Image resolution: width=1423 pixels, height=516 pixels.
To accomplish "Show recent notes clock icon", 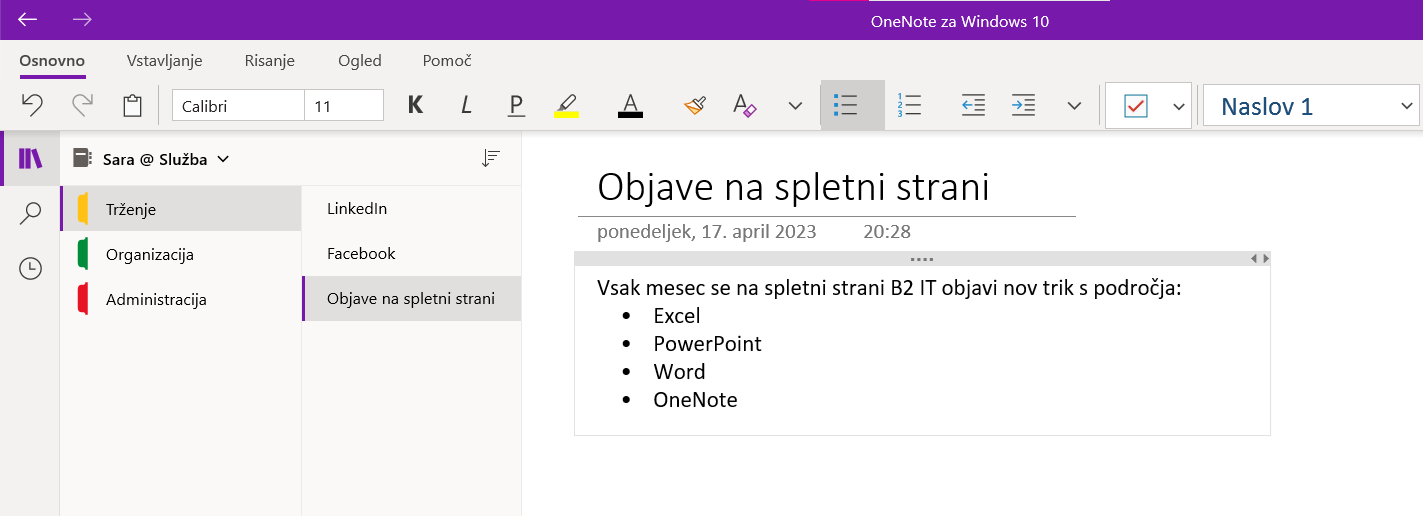I will 31,268.
